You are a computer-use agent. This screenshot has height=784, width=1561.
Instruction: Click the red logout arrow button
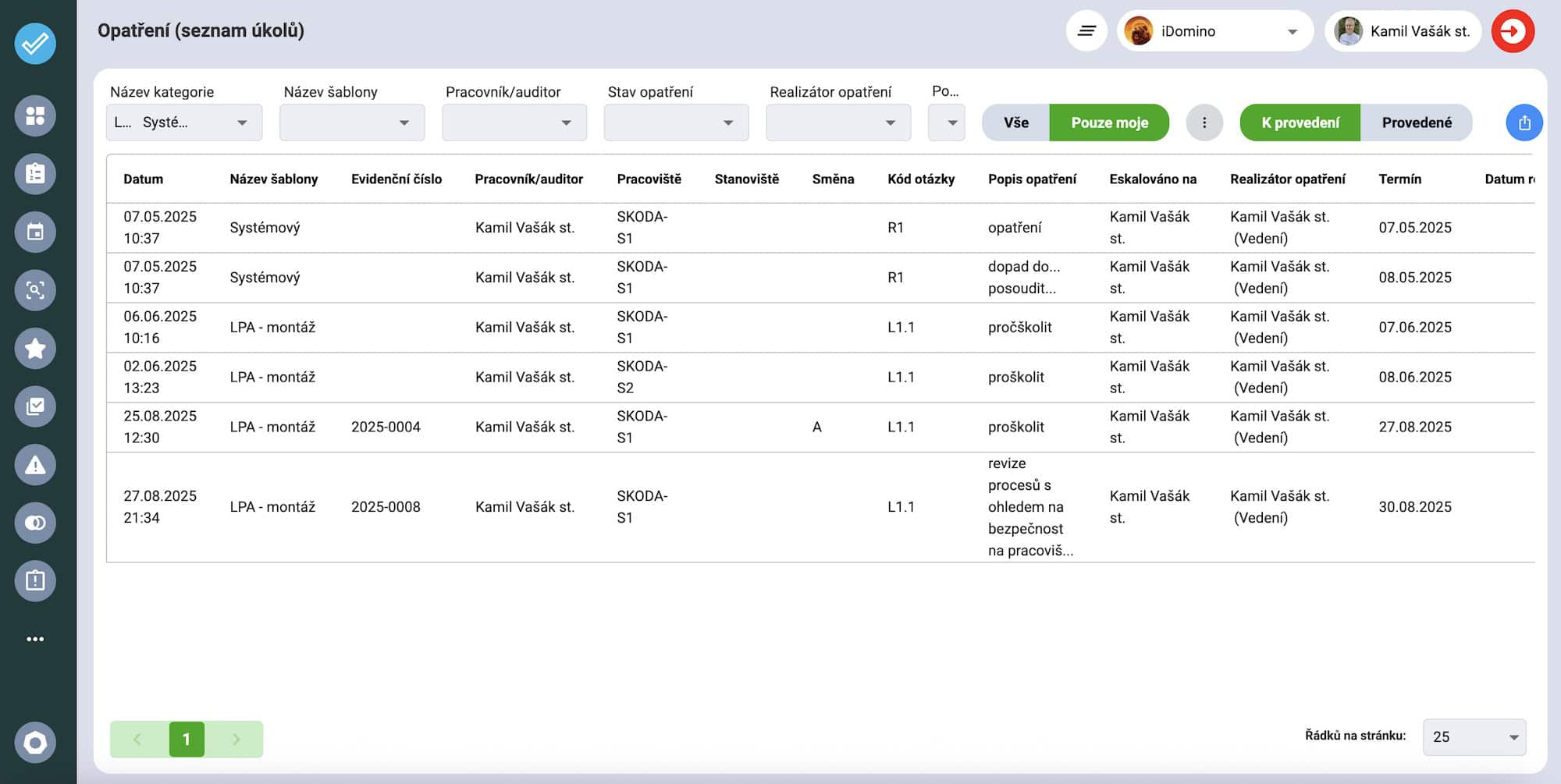pos(1513,31)
